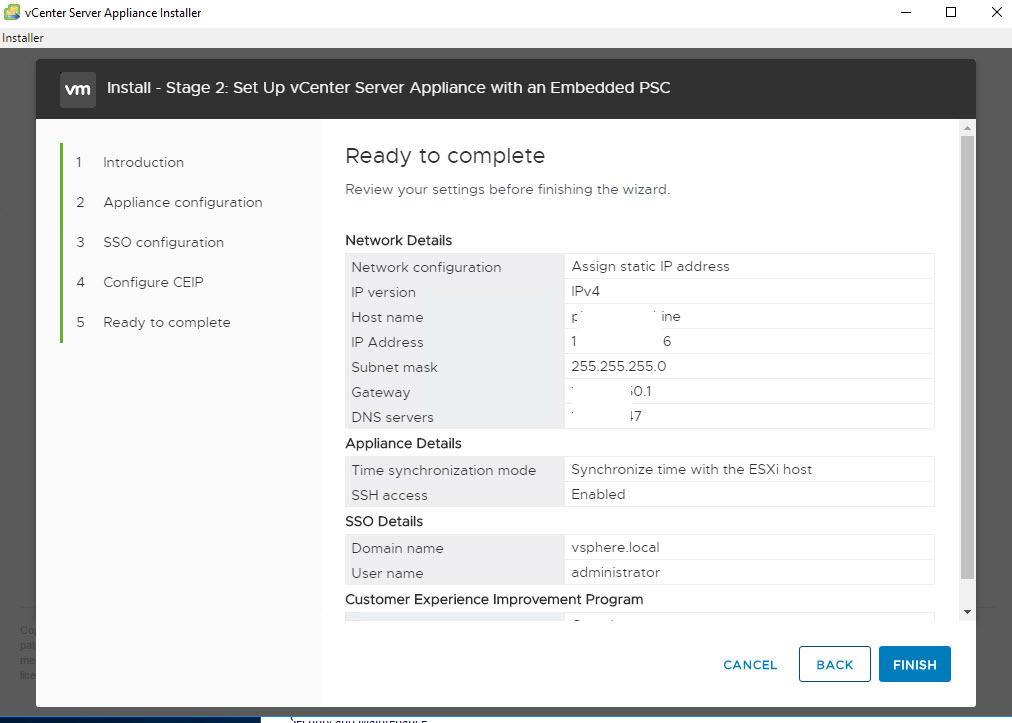Click the vCenter installer icon in title bar
Image resolution: width=1012 pixels, height=723 pixels.
tap(12, 13)
